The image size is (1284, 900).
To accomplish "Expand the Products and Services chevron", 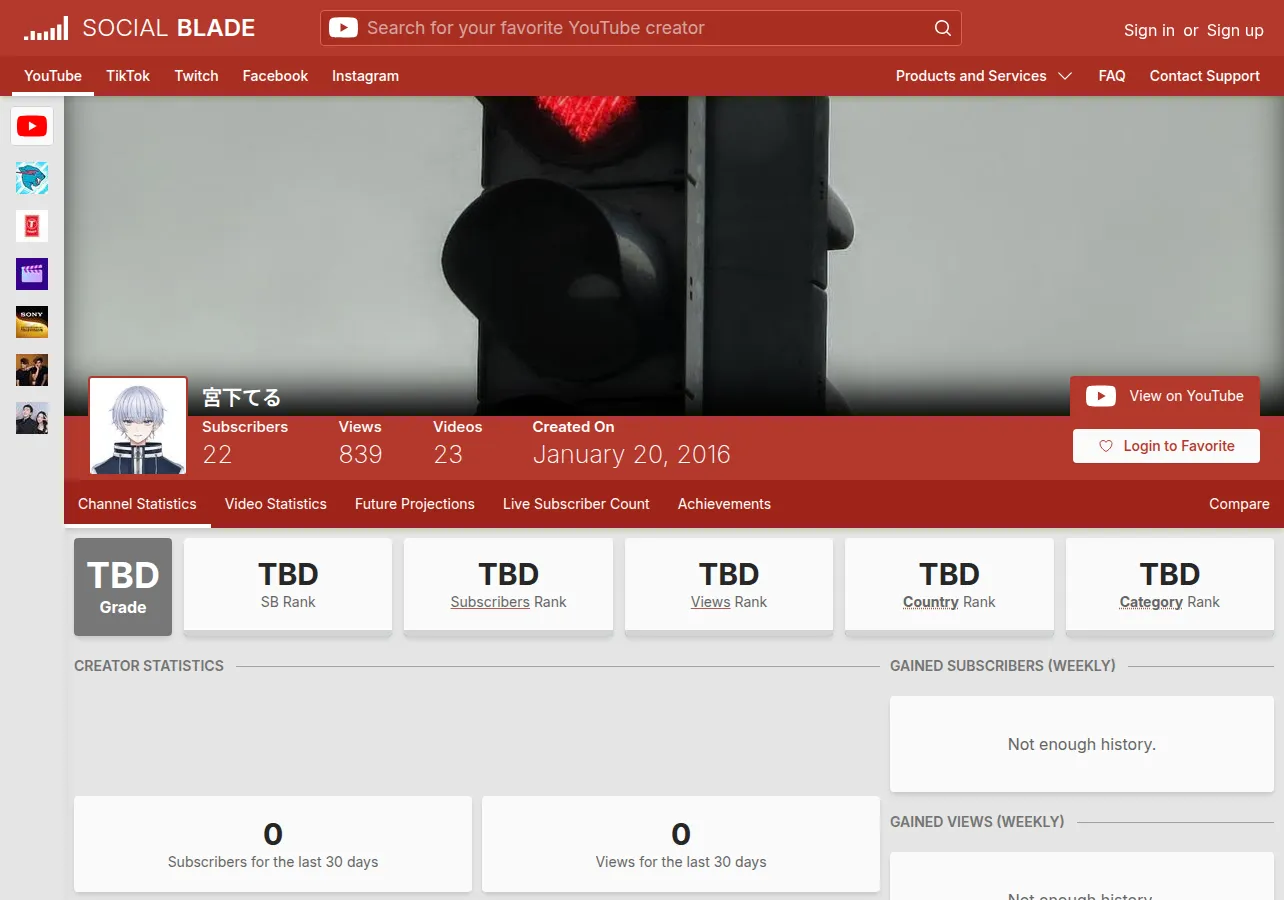I will 1065,76.
